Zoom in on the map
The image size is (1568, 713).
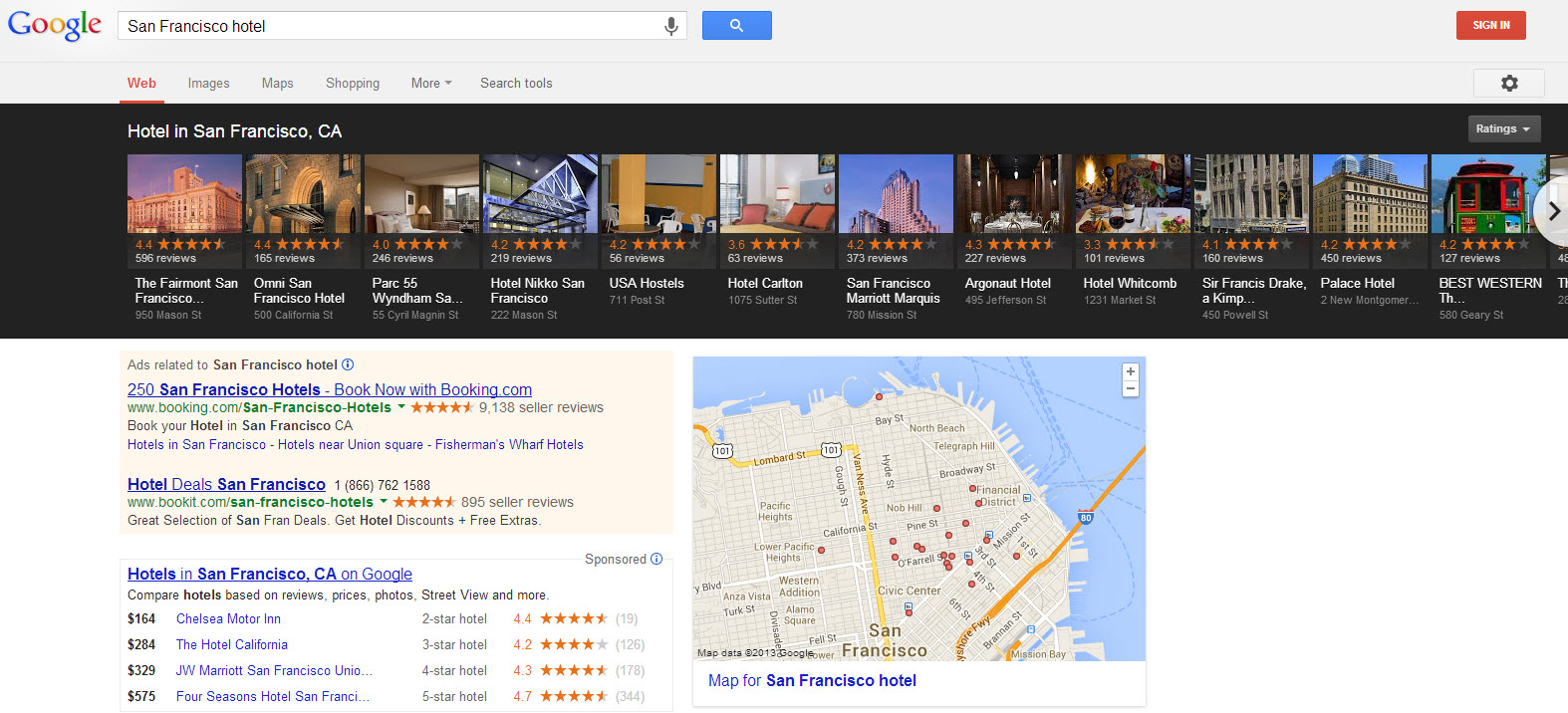point(1131,371)
